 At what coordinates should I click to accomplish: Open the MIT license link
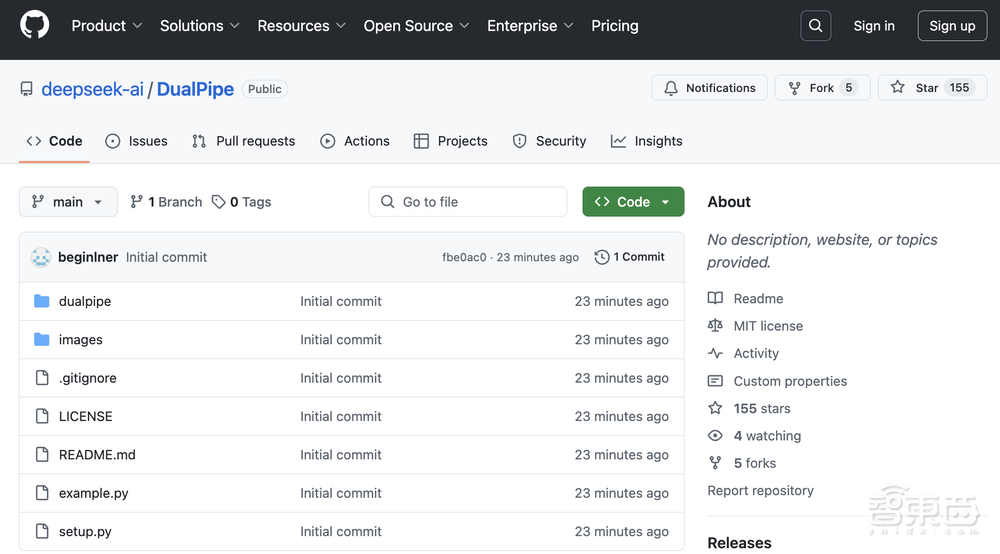point(767,326)
